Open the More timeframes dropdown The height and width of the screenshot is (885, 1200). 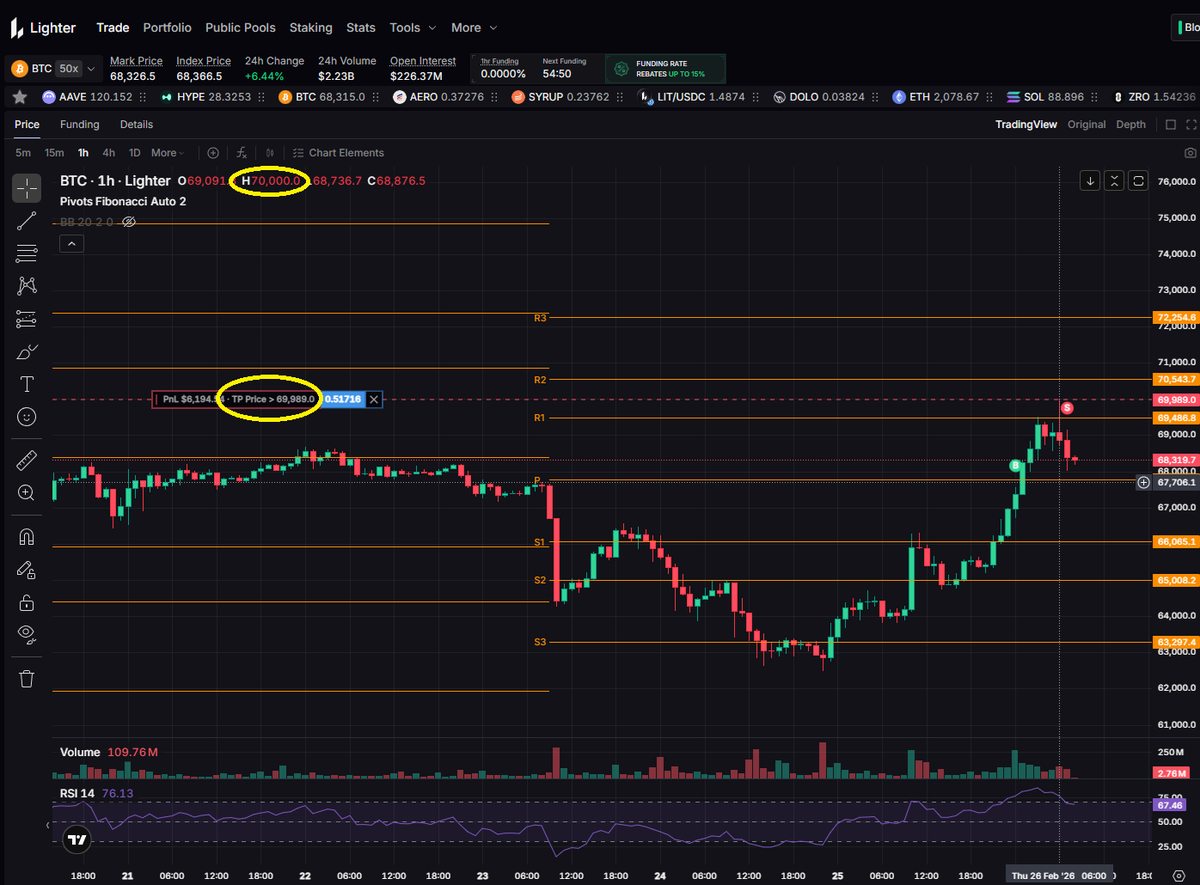[168, 153]
